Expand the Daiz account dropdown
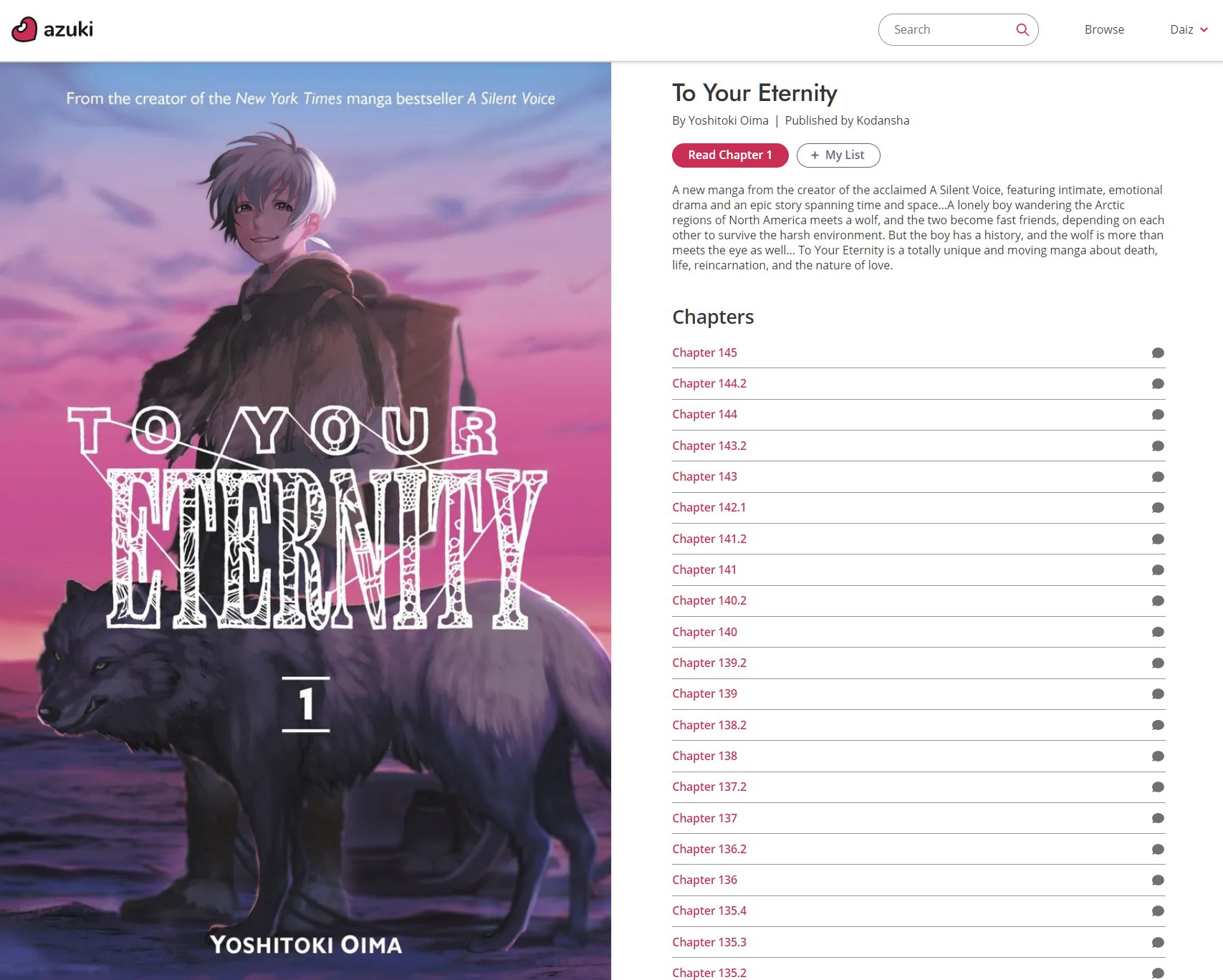1223x980 pixels. click(1189, 29)
